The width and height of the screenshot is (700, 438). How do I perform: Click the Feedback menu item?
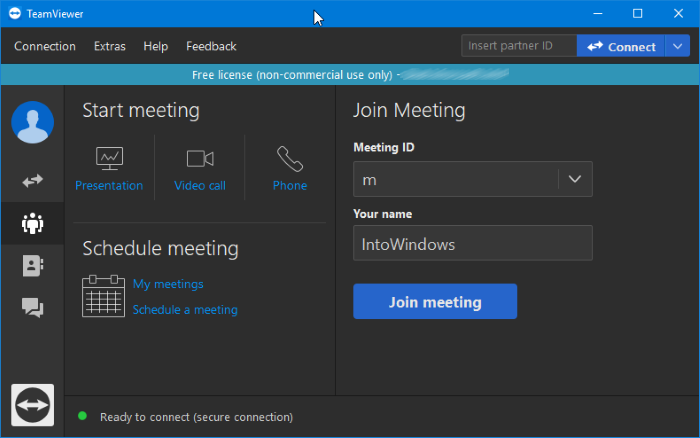pos(211,46)
